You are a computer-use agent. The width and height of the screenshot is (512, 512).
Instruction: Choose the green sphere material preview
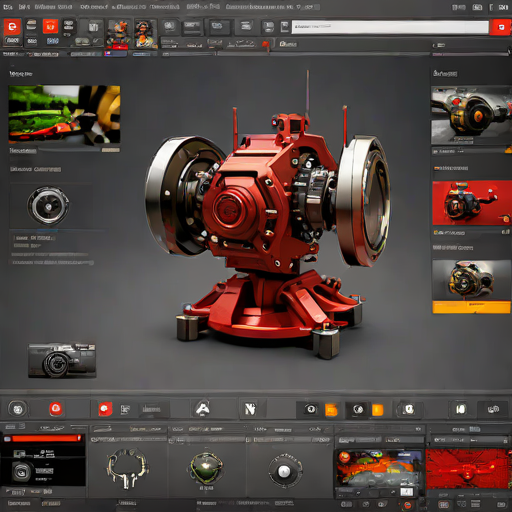tap(206, 468)
